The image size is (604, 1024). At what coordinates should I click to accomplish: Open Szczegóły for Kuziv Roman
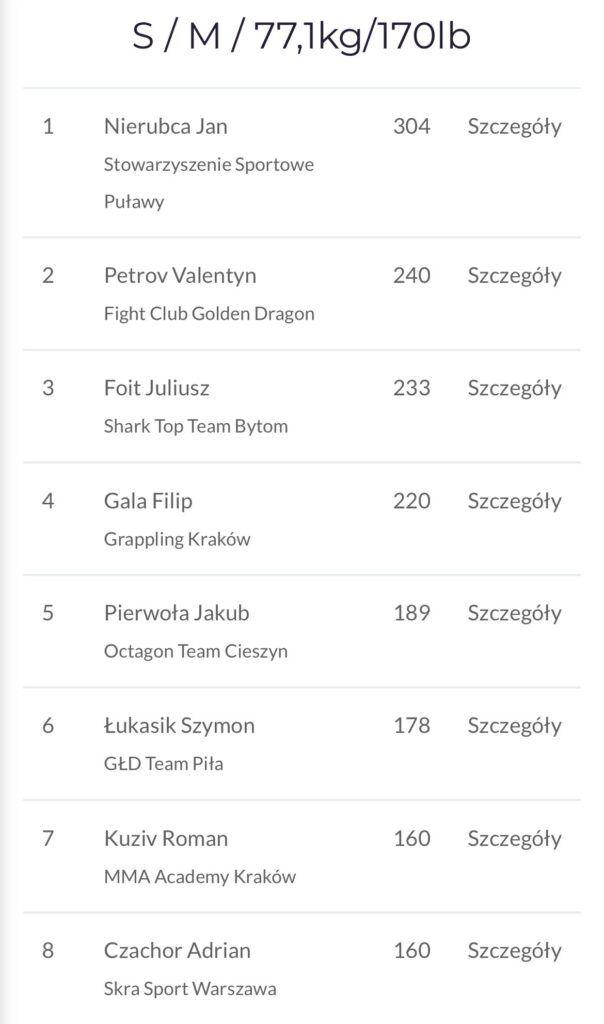coord(514,839)
